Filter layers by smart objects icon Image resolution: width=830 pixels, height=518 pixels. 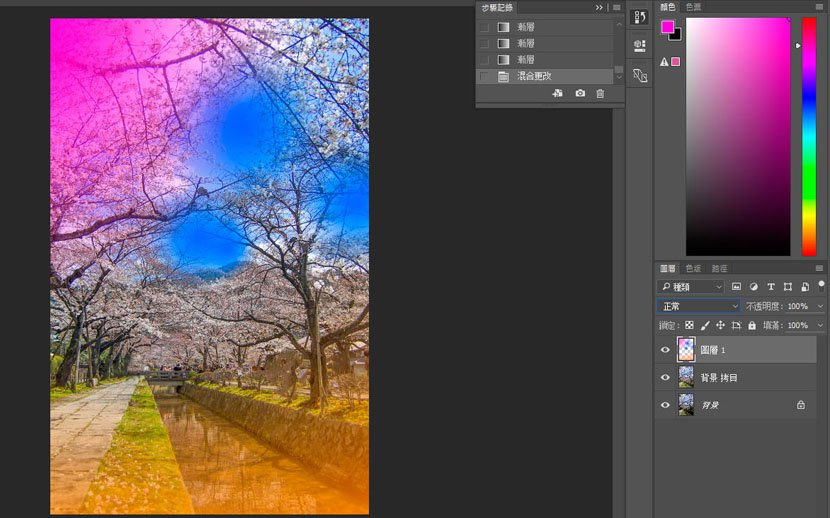pyautogui.click(x=805, y=287)
